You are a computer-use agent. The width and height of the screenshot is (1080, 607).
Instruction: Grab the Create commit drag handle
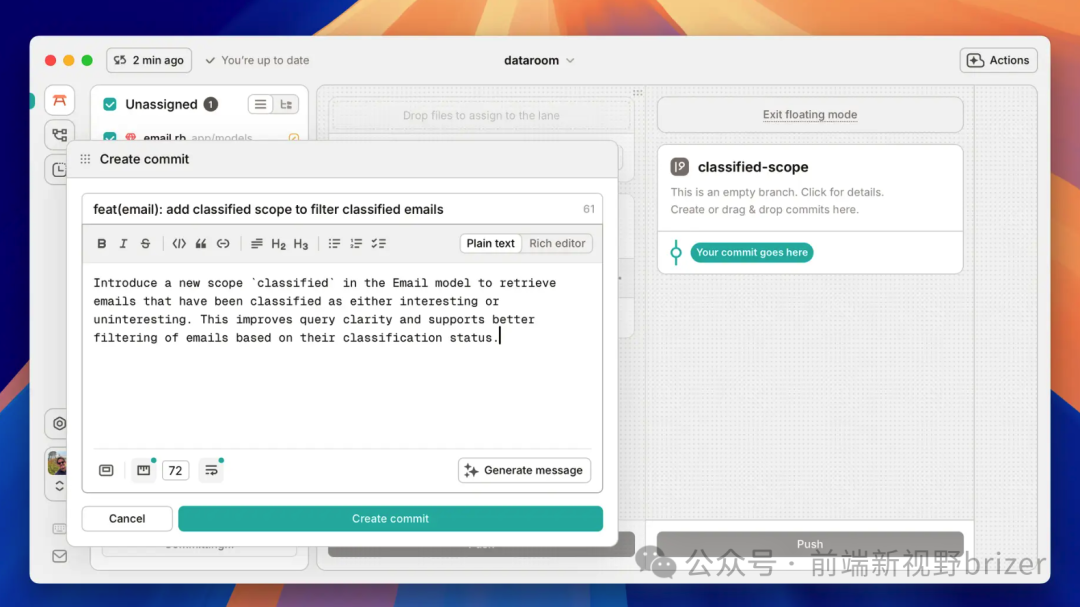pyautogui.click(x=85, y=159)
